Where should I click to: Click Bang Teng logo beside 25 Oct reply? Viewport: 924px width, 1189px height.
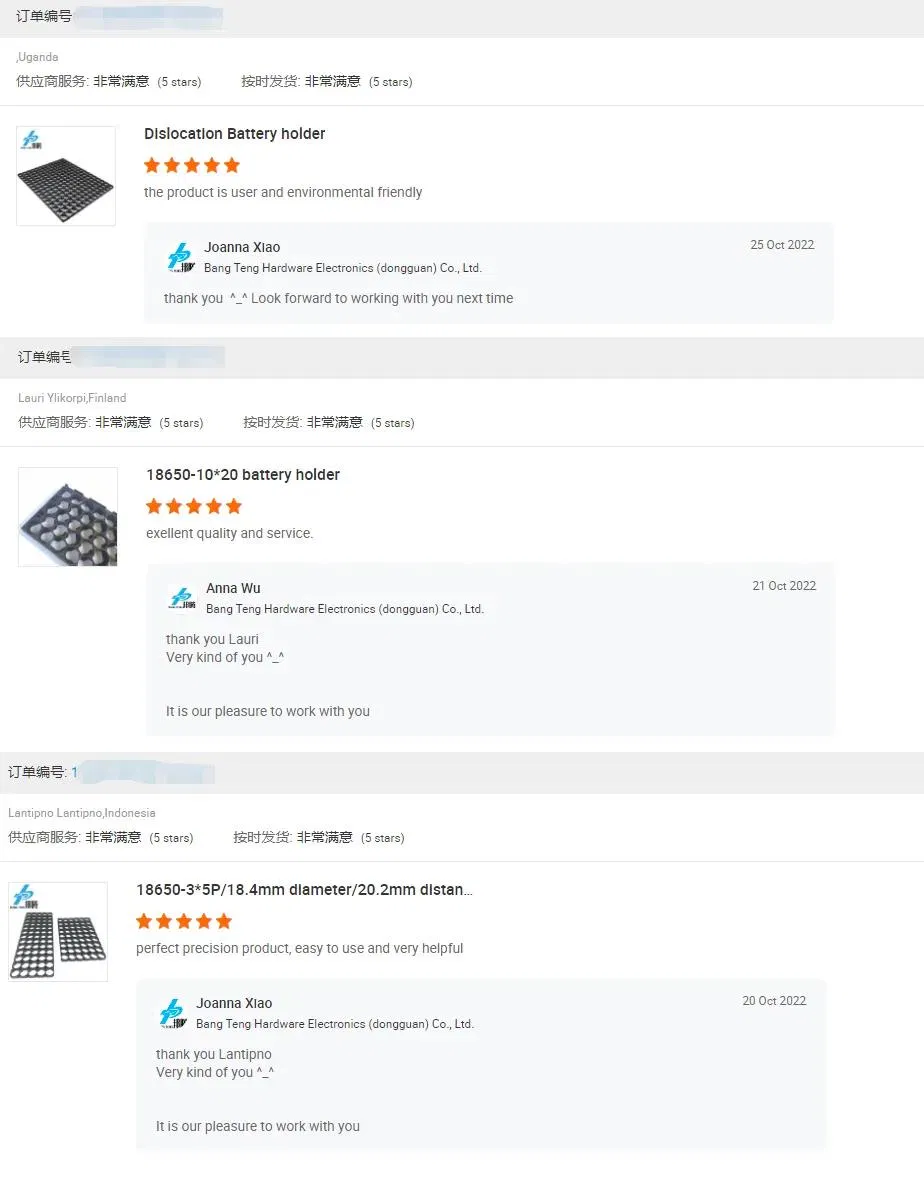click(x=180, y=258)
